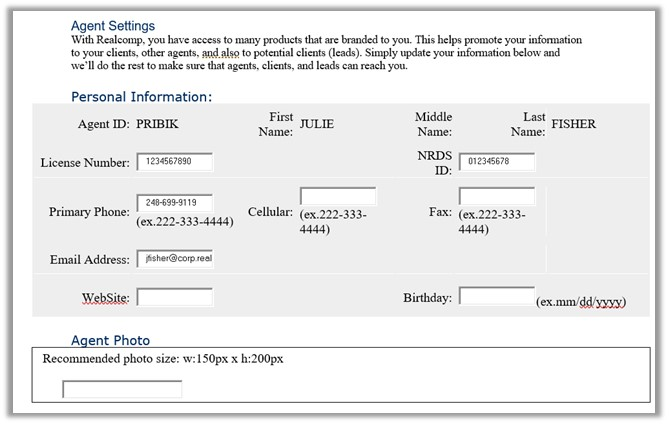The image size is (669, 424).
Task: Click the last name value FISHER
Action: [573, 124]
